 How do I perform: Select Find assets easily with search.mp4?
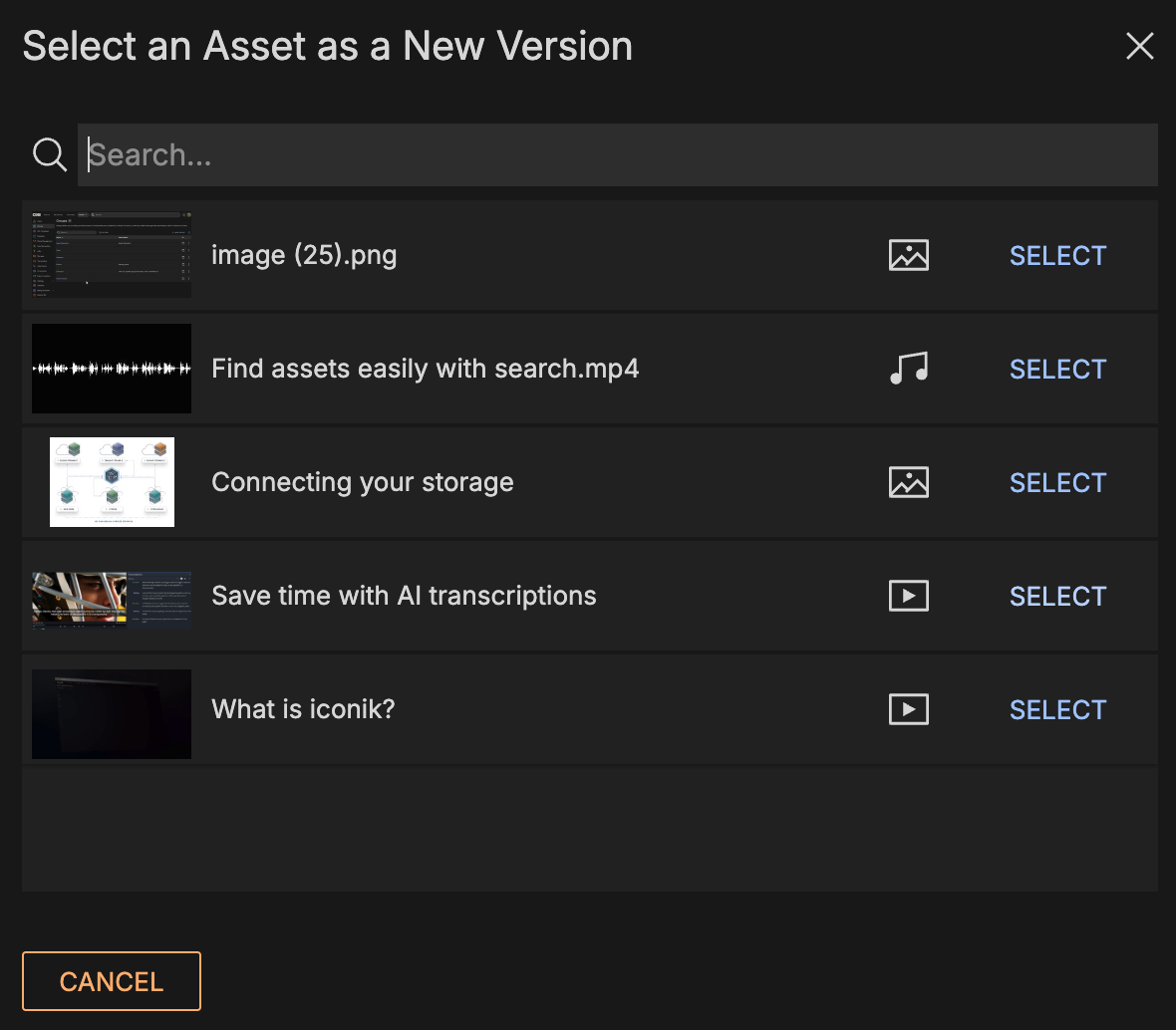pyautogui.click(x=1057, y=370)
